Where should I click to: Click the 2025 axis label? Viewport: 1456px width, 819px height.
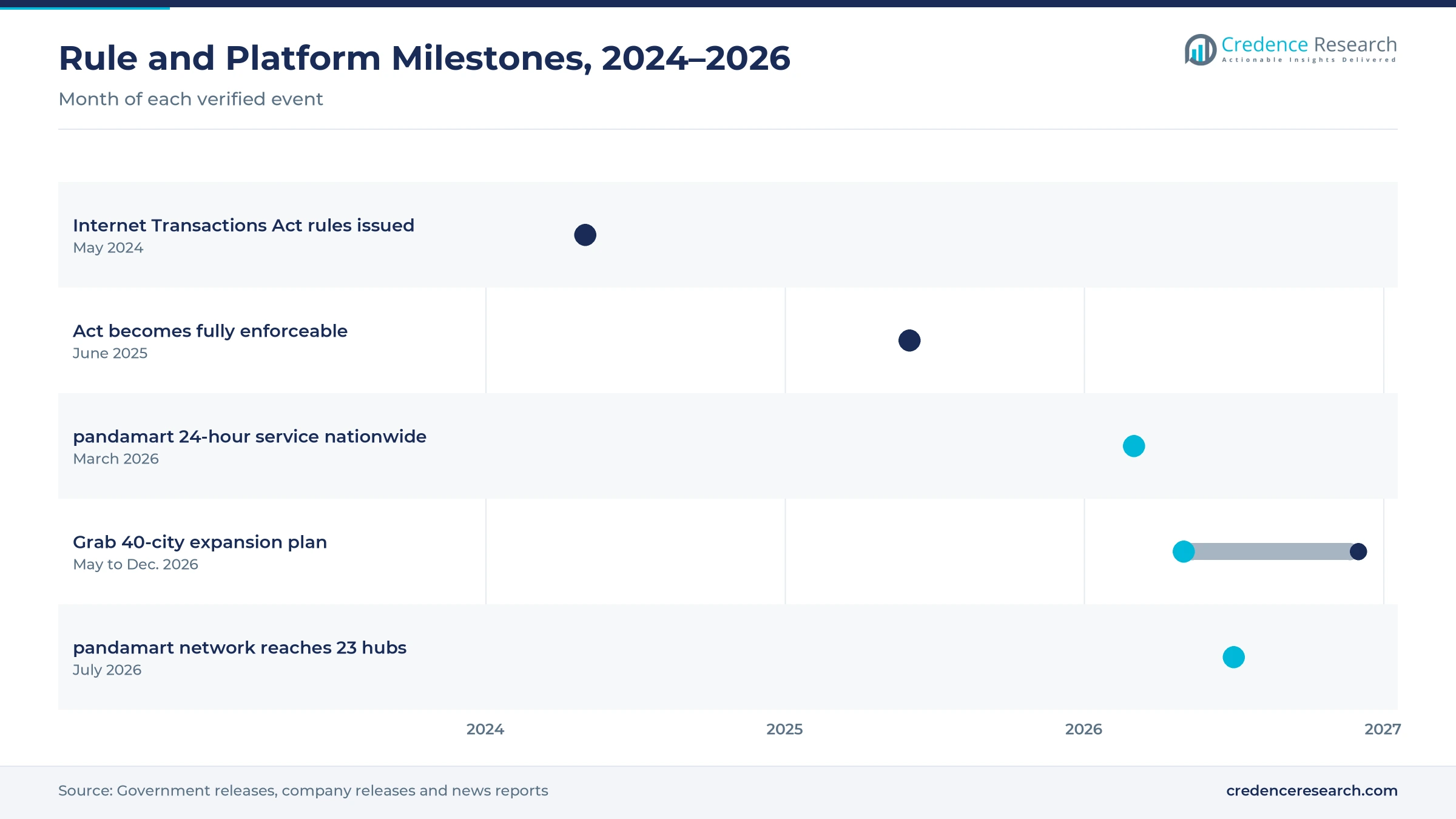point(784,729)
